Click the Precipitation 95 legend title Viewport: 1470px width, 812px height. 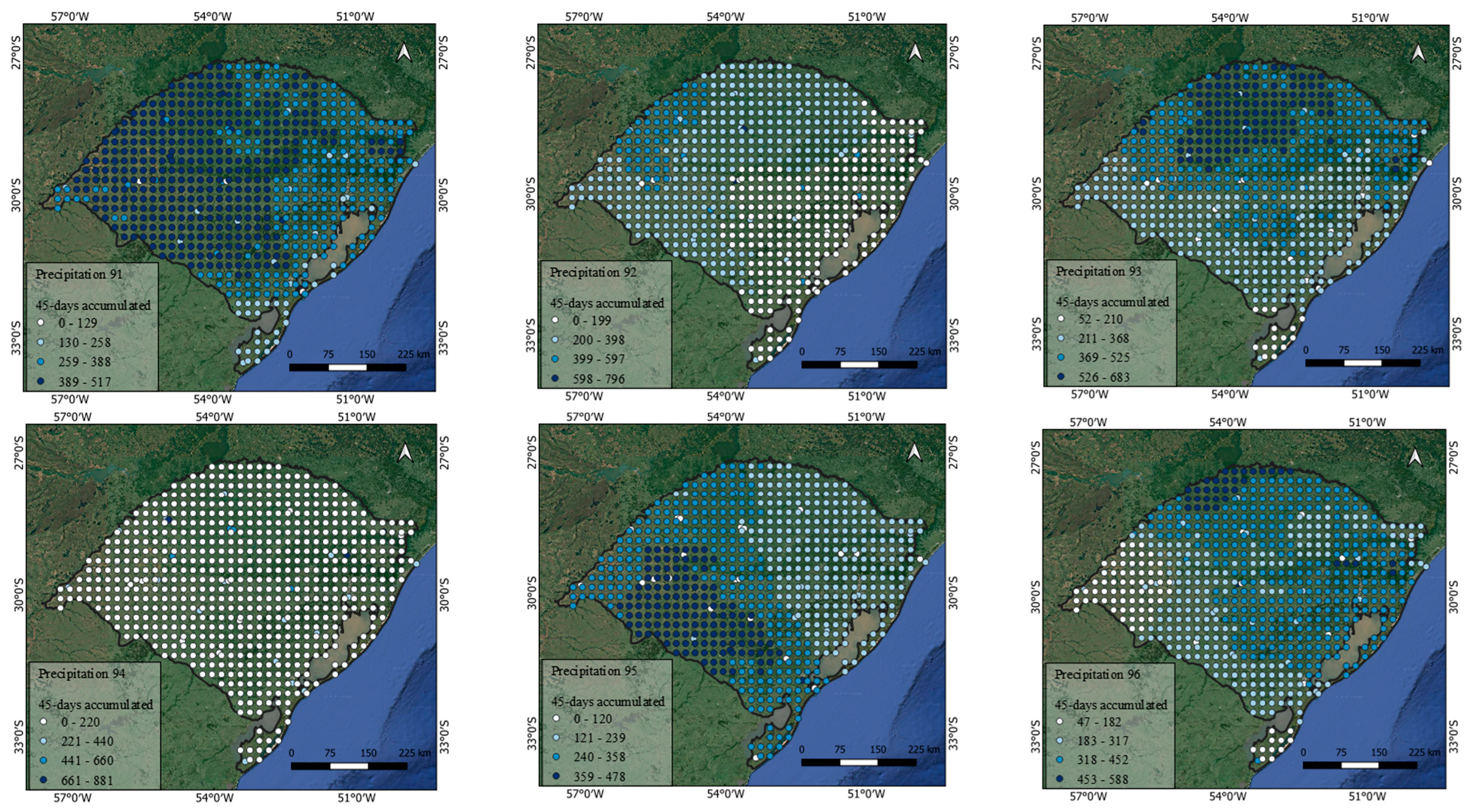click(593, 671)
